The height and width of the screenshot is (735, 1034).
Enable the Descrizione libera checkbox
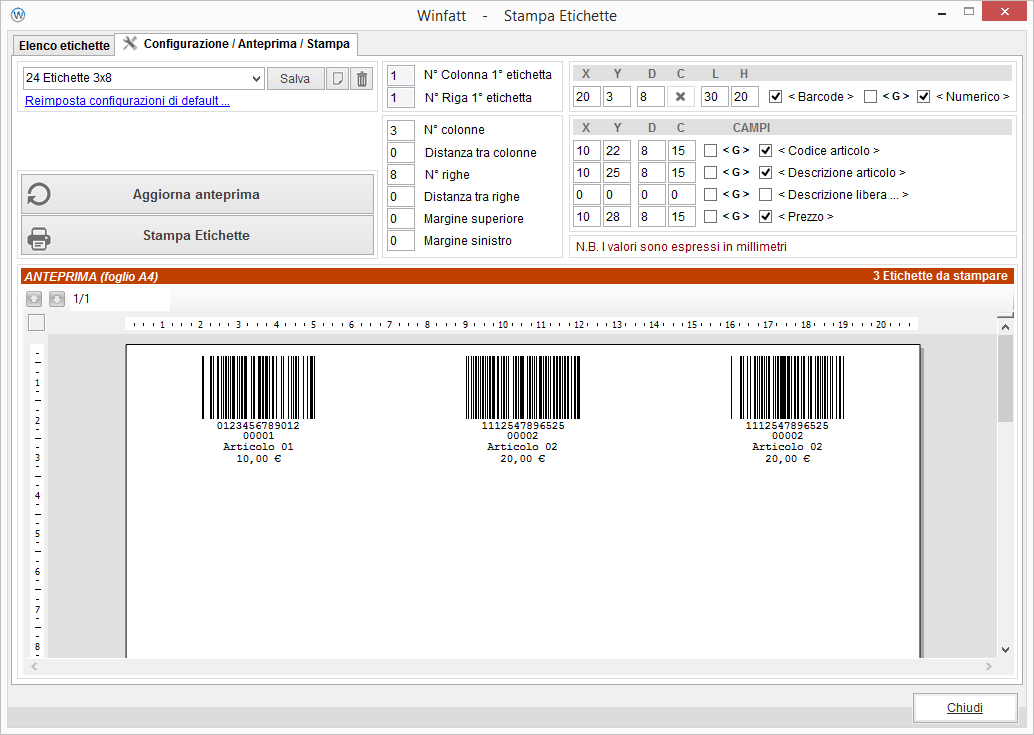[766, 194]
